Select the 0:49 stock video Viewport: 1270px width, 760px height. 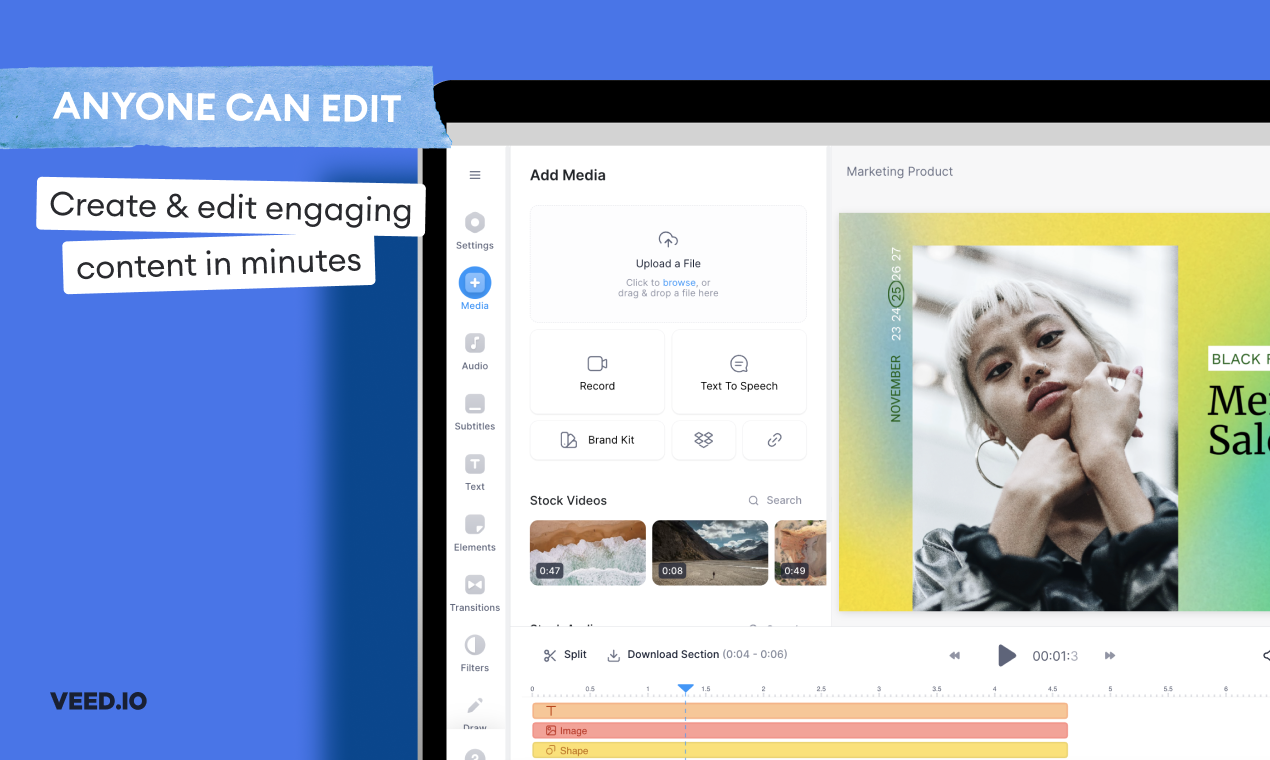point(800,552)
